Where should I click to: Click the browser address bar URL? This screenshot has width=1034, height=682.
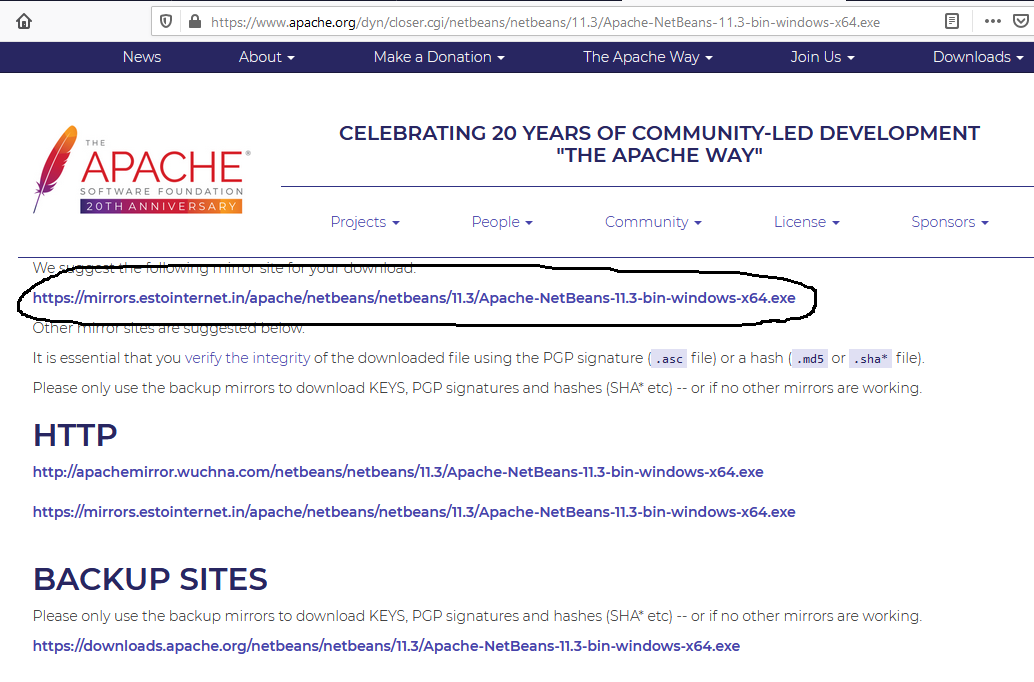[x=545, y=22]
